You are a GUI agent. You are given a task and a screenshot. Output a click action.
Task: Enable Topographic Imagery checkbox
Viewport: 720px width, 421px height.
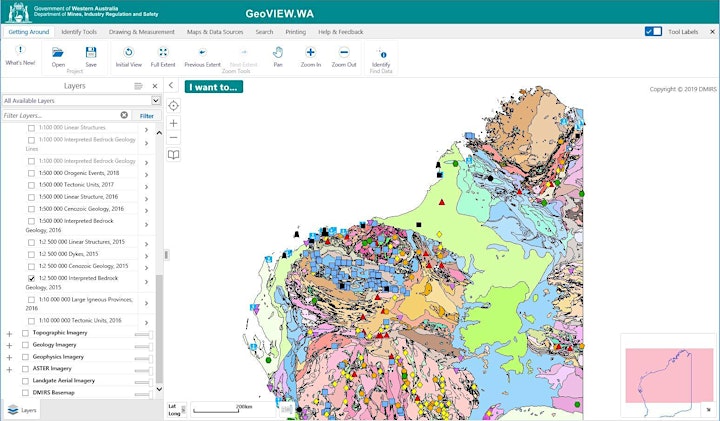pos(25,333)
